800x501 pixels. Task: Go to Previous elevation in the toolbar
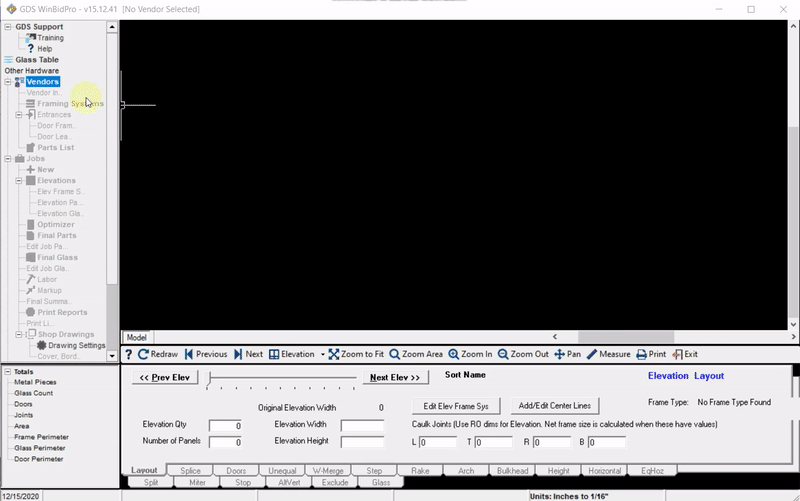point(206,354)
